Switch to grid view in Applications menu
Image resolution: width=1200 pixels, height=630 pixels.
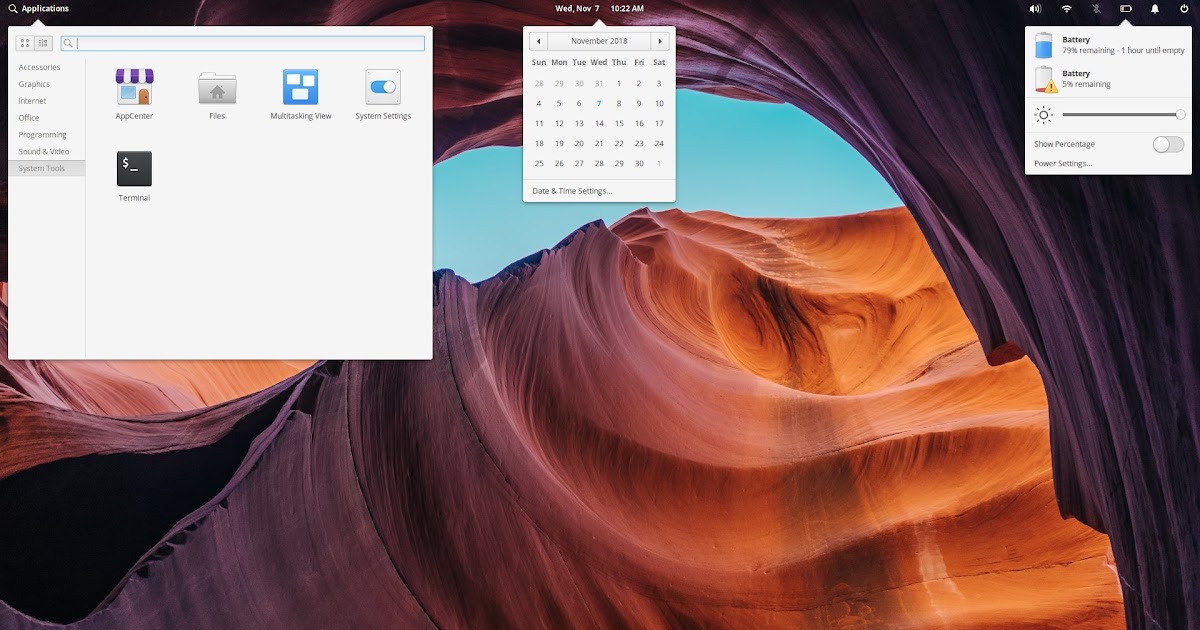[x=25, y=43]
